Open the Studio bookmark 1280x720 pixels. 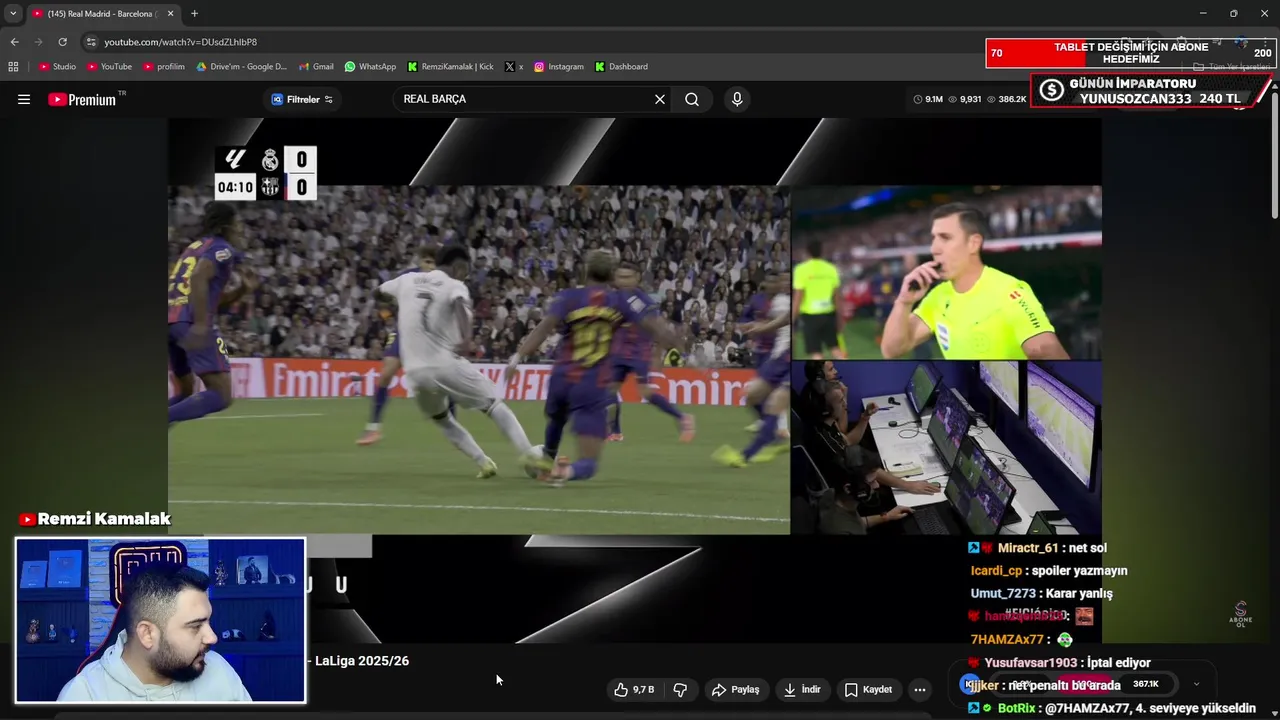tap(57, 67)
